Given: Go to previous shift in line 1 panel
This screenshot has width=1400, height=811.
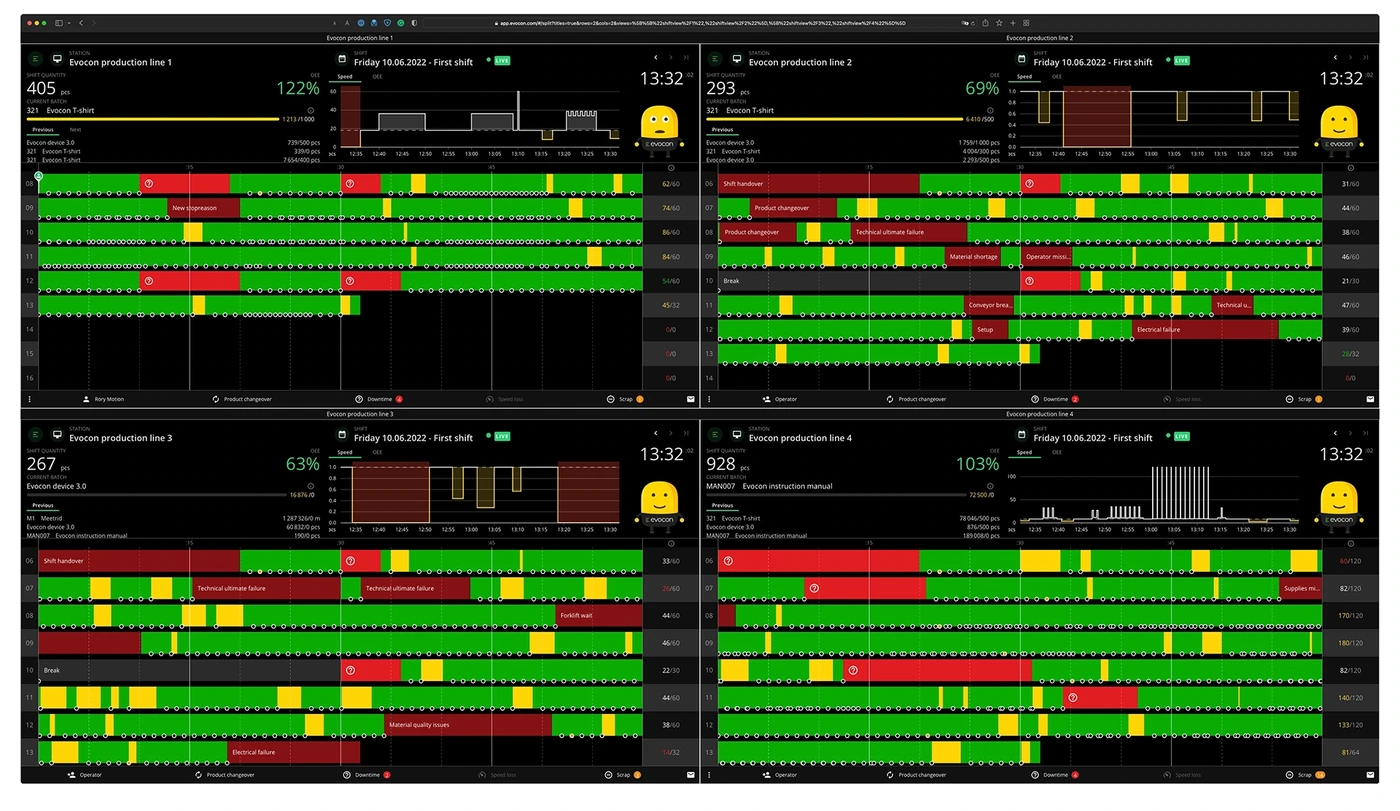Looking at the screenshot, I should click(x=656, y=57).
